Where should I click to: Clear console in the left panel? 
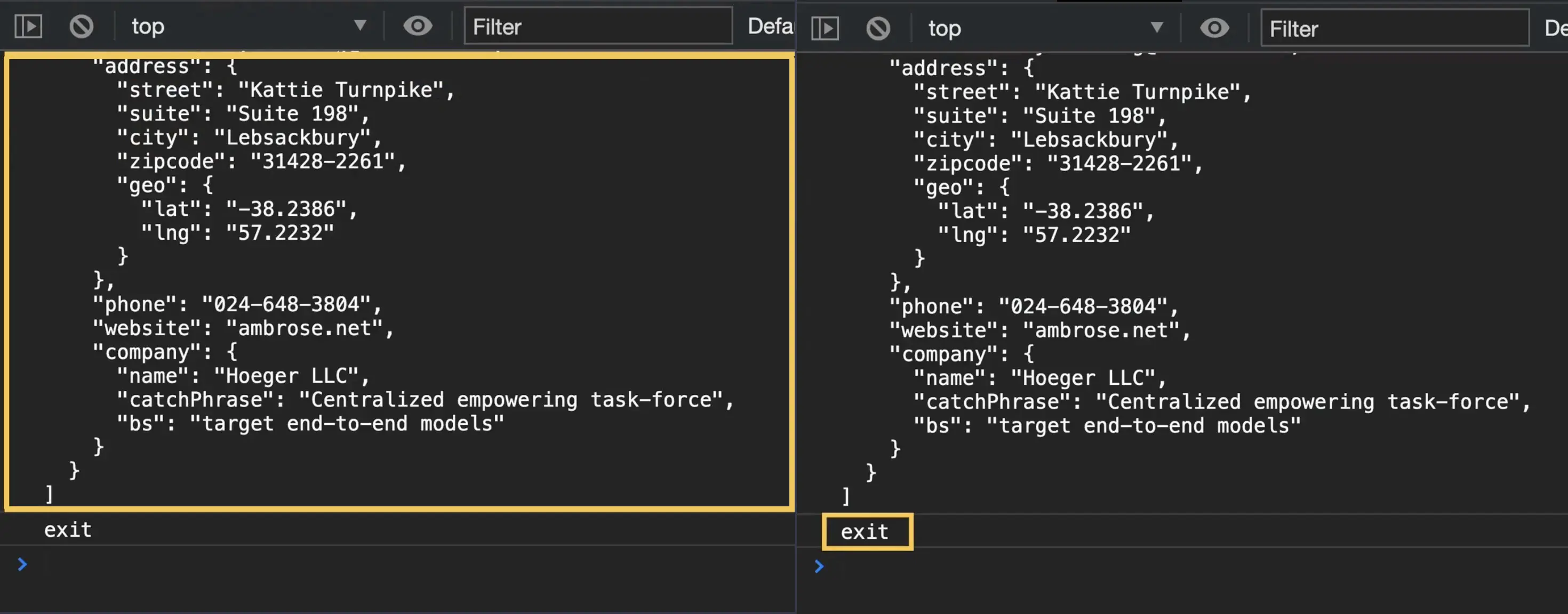[x=81, y=26]
